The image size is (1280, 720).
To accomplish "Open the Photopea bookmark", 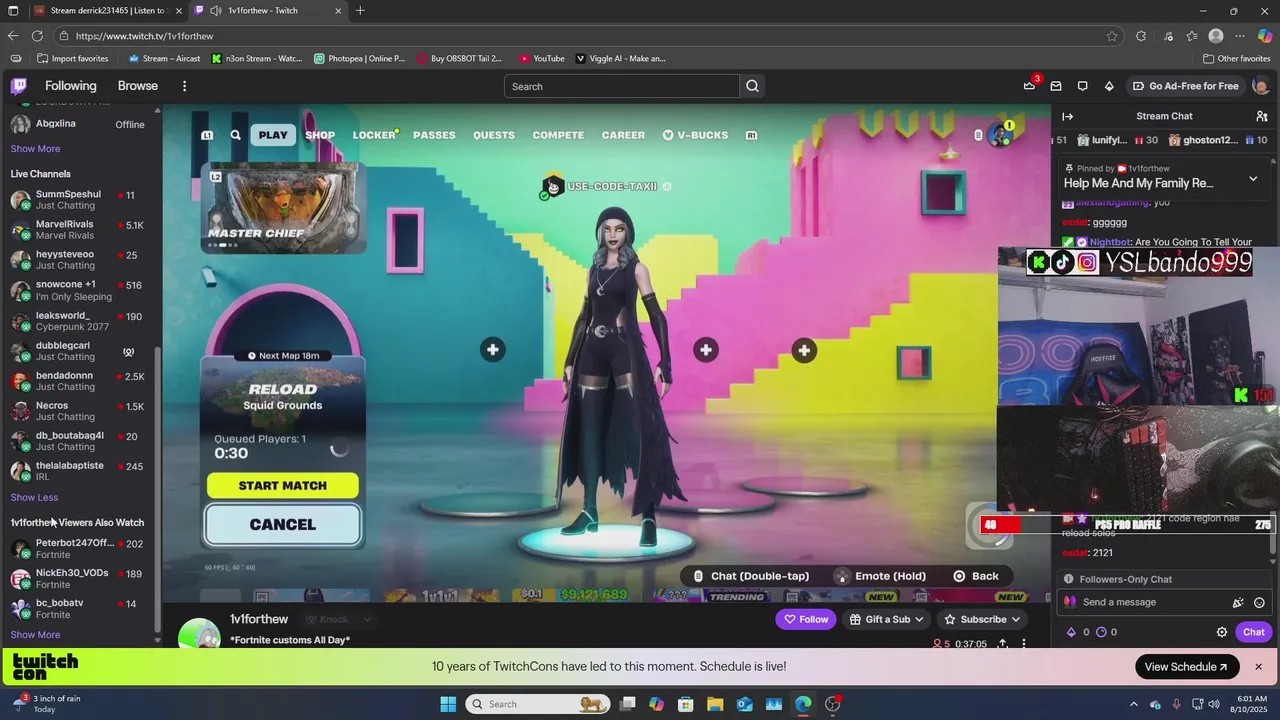I will [359, 58].
